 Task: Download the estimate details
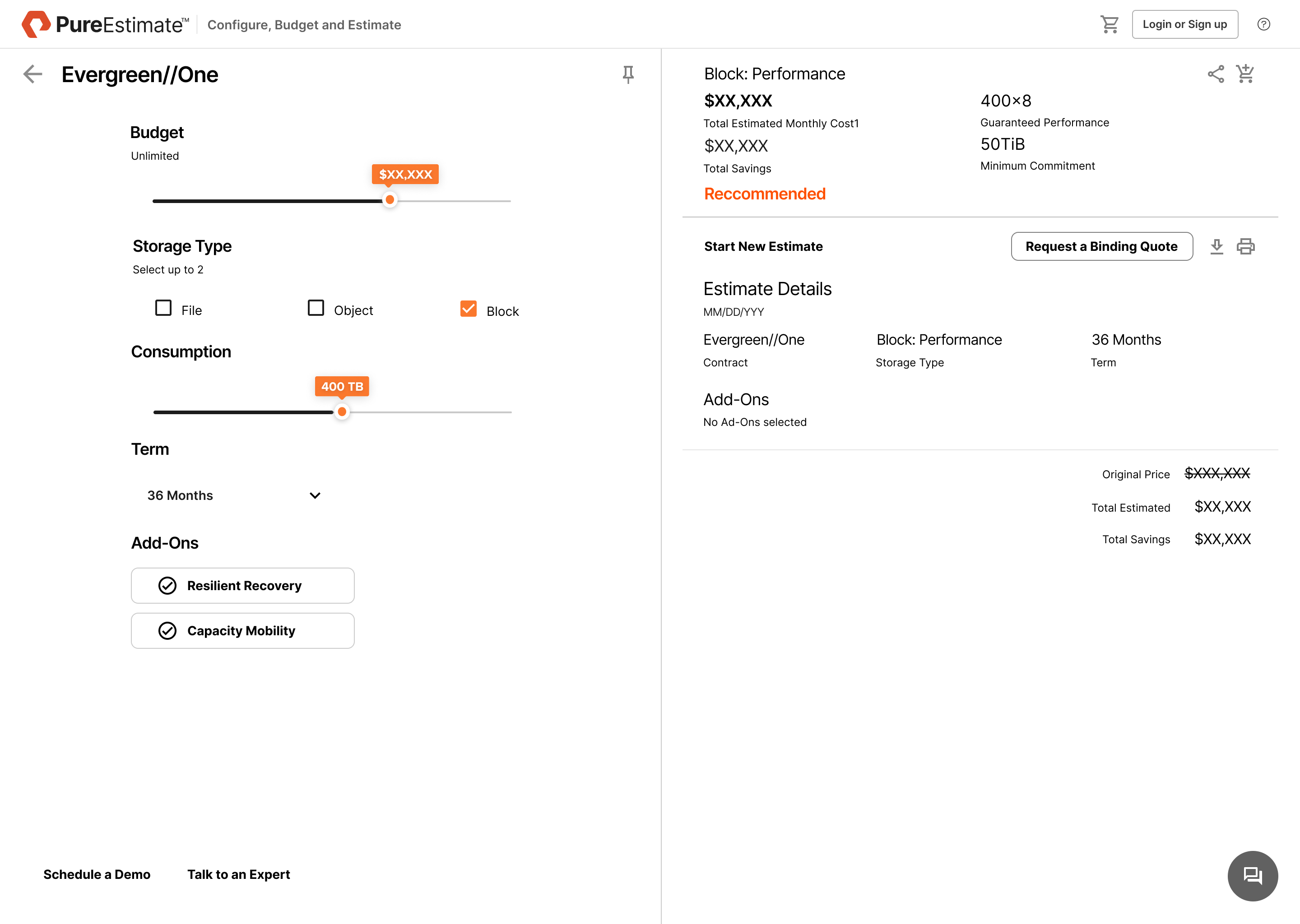[x=1216, y=246]
